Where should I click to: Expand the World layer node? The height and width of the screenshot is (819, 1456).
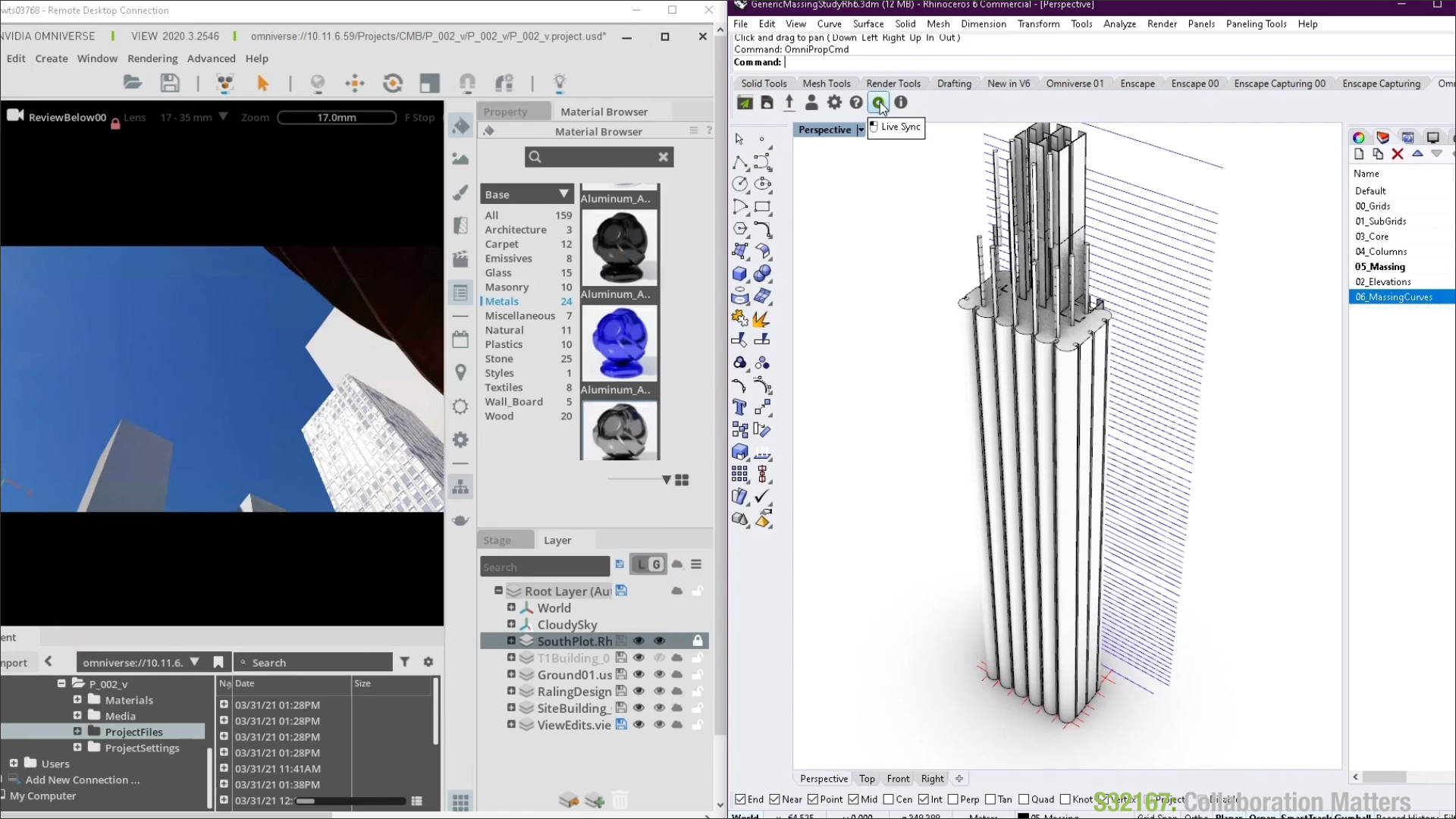(x=511, y=607)
